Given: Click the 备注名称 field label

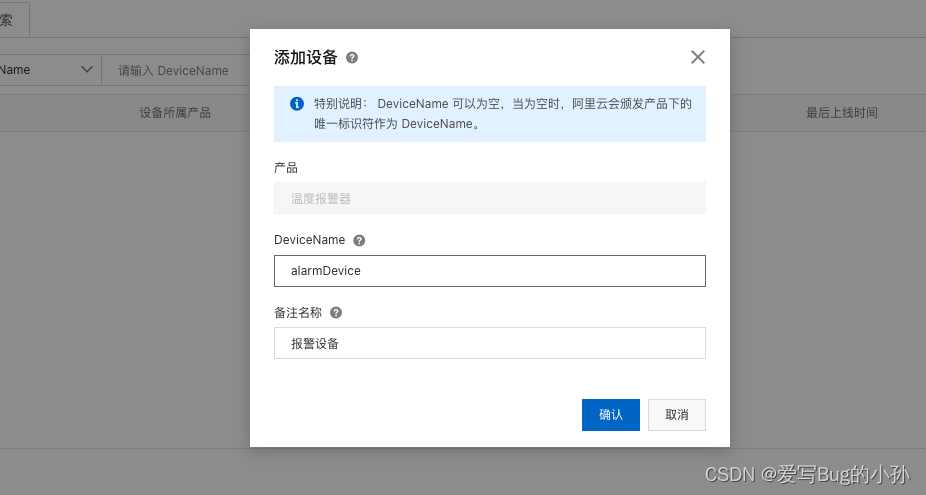Looking at the screenshot, I should click(298, 312).
